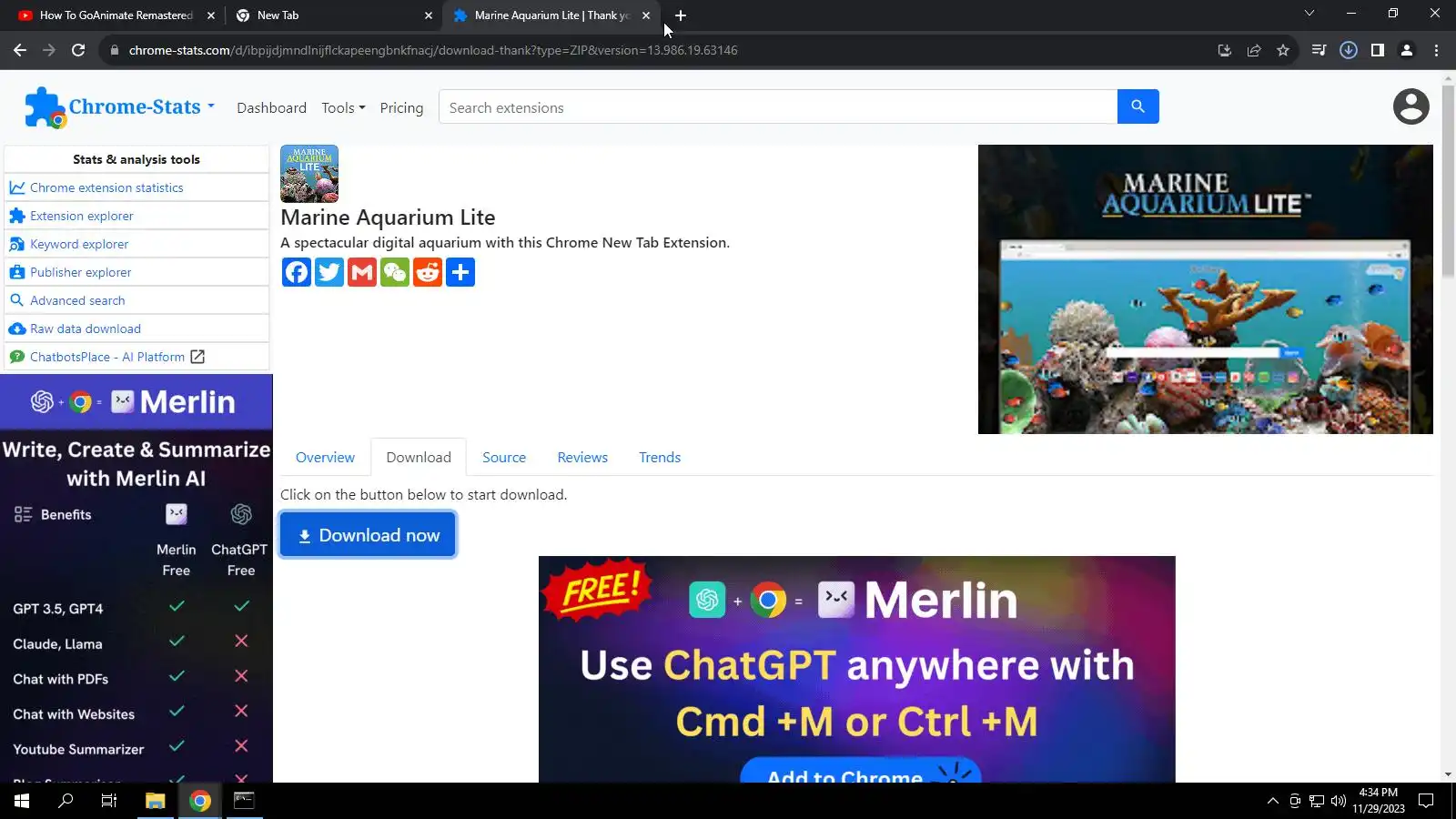Click the page vertical scrollbar thumb

1448,180
